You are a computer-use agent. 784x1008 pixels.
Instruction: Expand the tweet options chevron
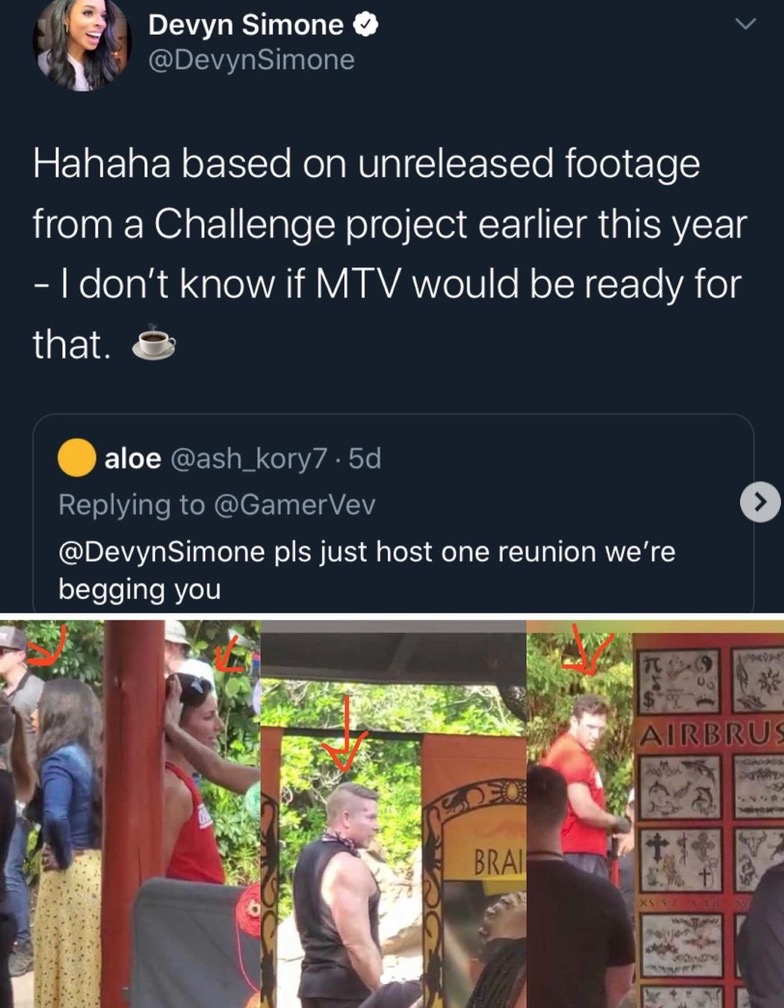745,24
